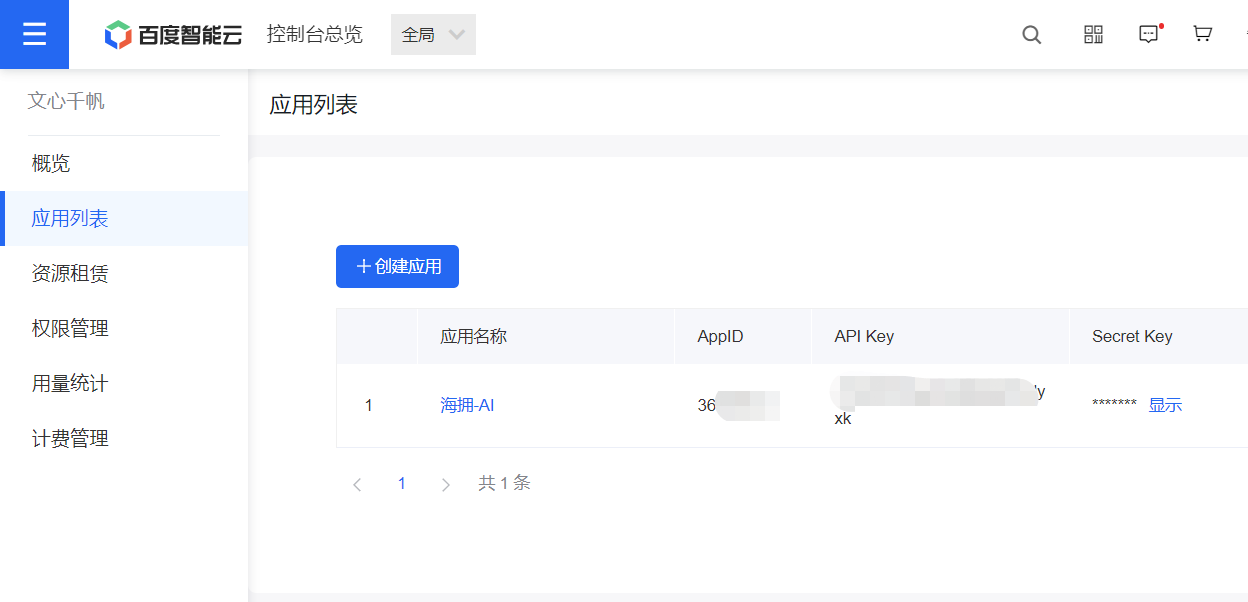Open the messages notification icon
The height and width of the screenshot is (602, 1248).
coord(1149,35)
